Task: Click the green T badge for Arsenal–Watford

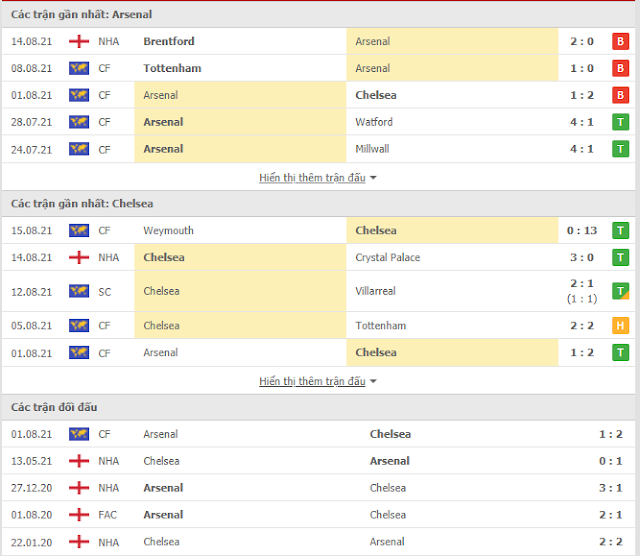Action: coord(620,122)
